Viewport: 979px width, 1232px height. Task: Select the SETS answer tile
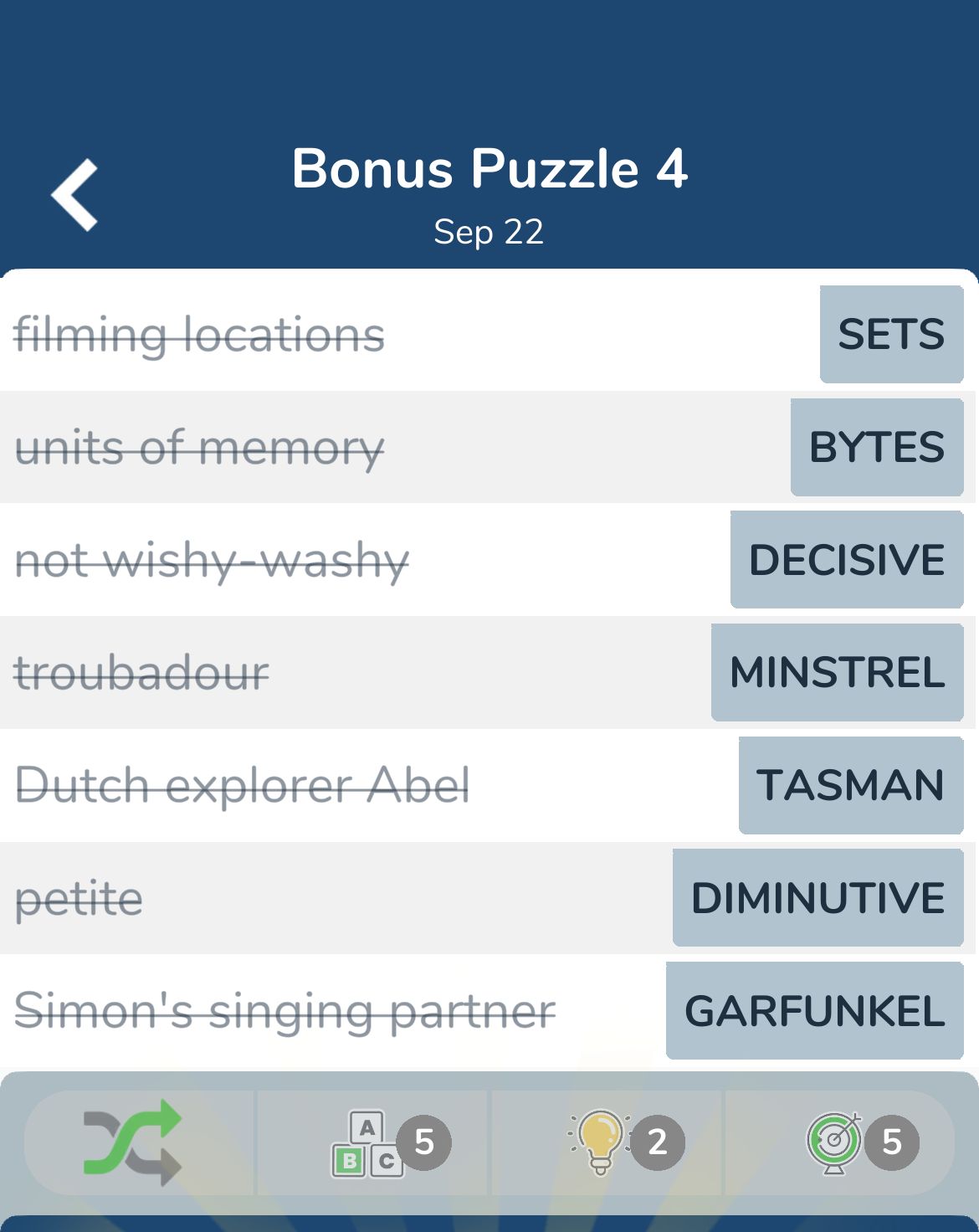[892, 334]
